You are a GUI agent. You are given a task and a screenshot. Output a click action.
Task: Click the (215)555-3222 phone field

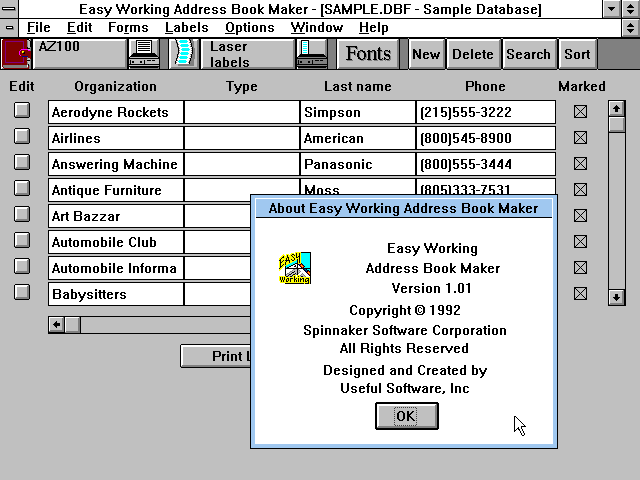(486, 112)
